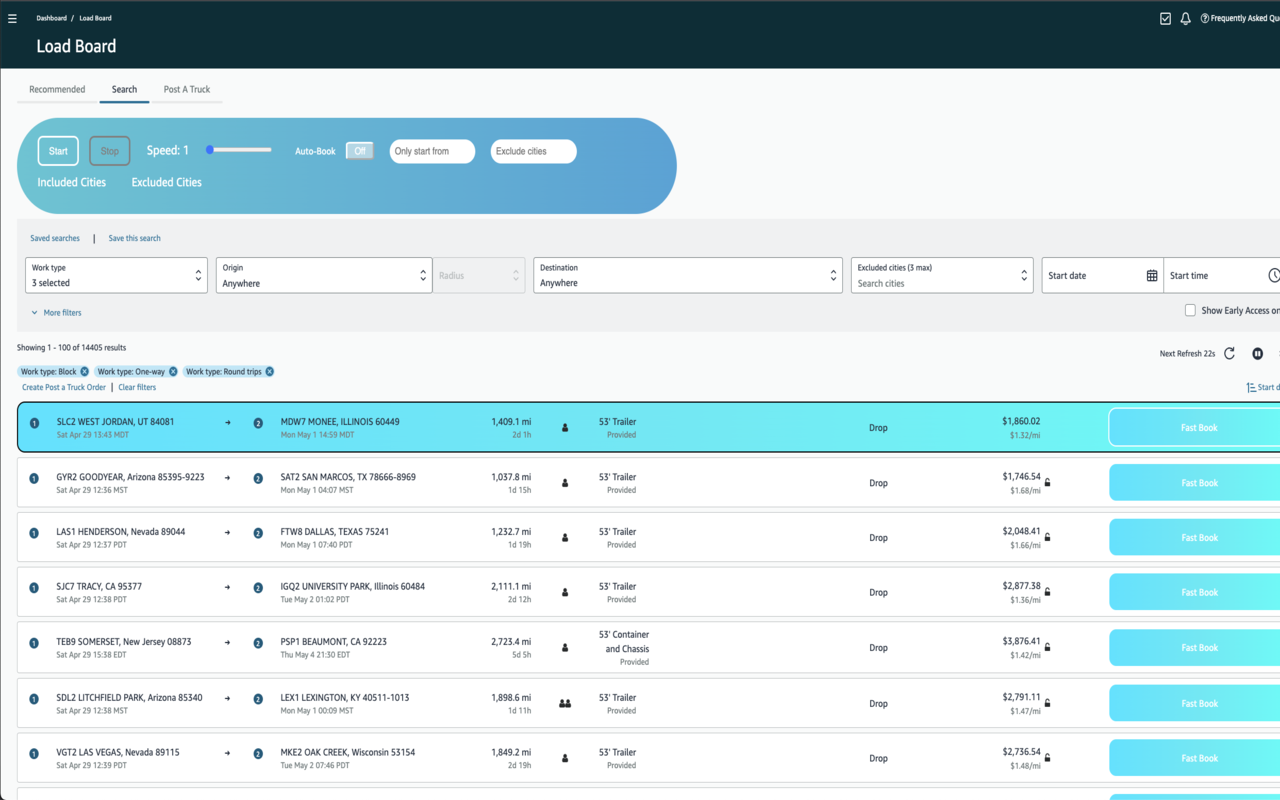This screenshot has width=1280, height=800.
Task: Open the Origin dropdown
Action: pos(324,275)
